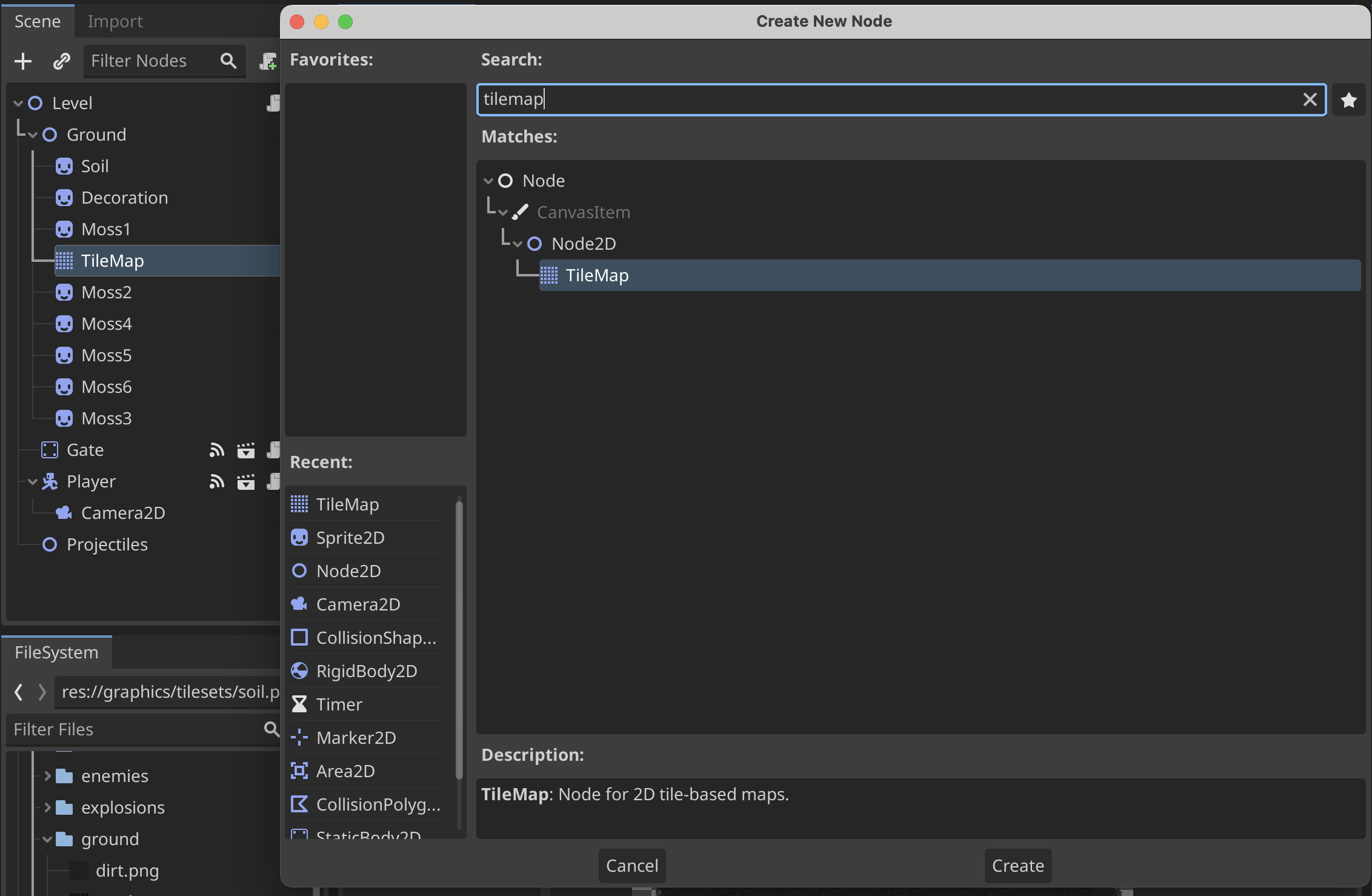The height and width of the screenshot is (896, 1372).
Task: Favorite the selected node with star icon
Action: coord(1348,100)
